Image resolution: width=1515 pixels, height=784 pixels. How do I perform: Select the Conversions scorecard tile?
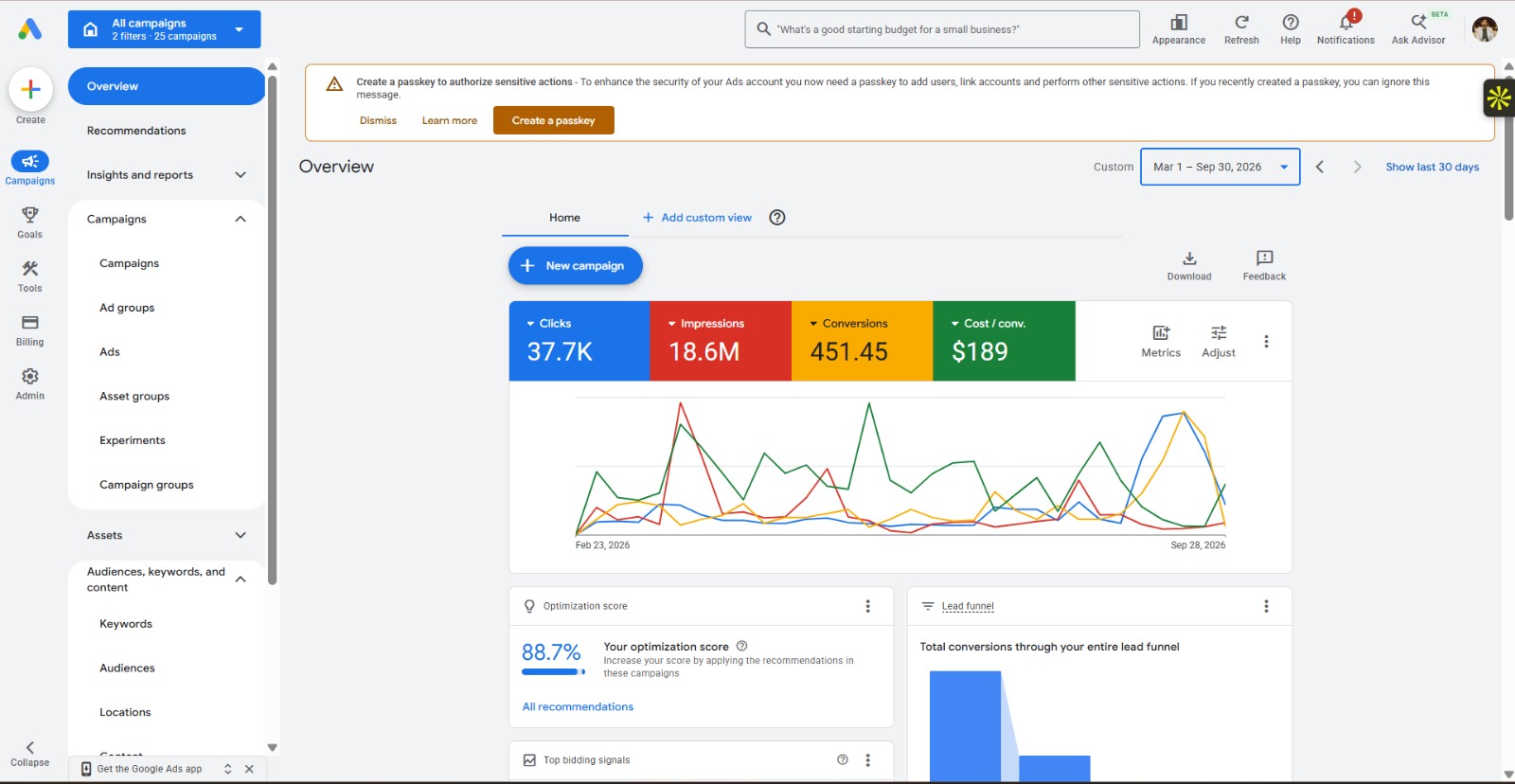pos(862,341)
